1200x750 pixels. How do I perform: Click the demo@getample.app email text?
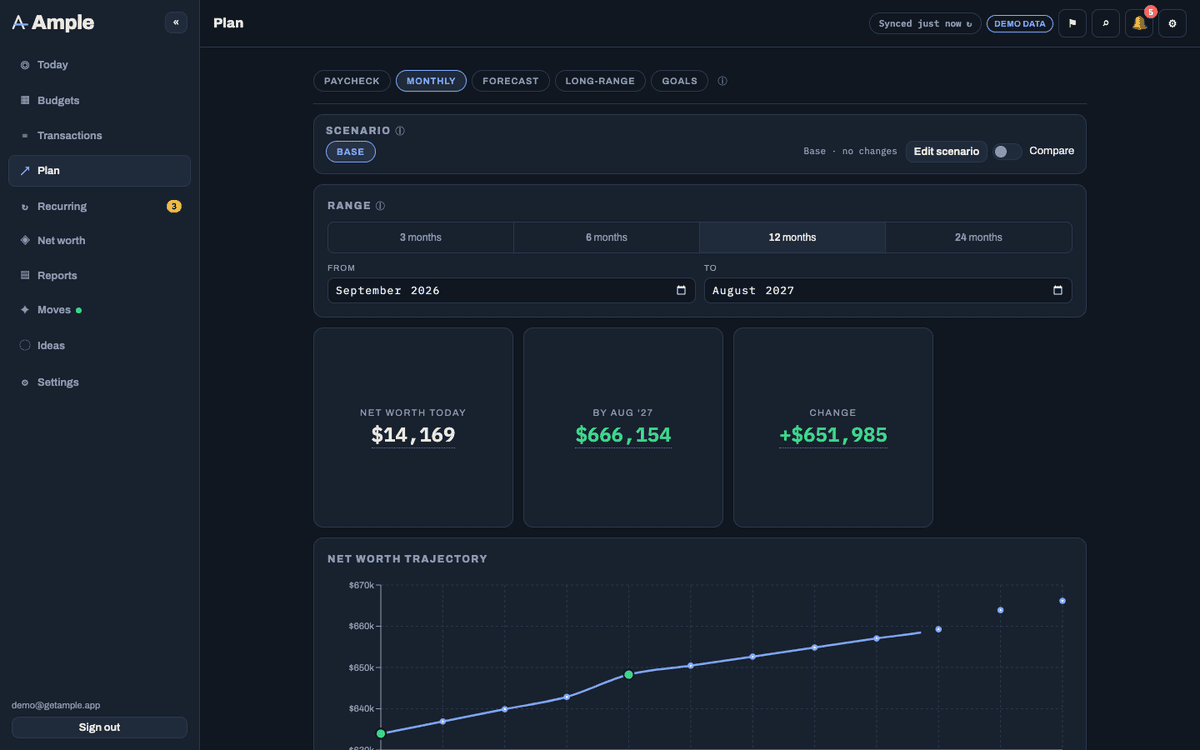(56, 705)
